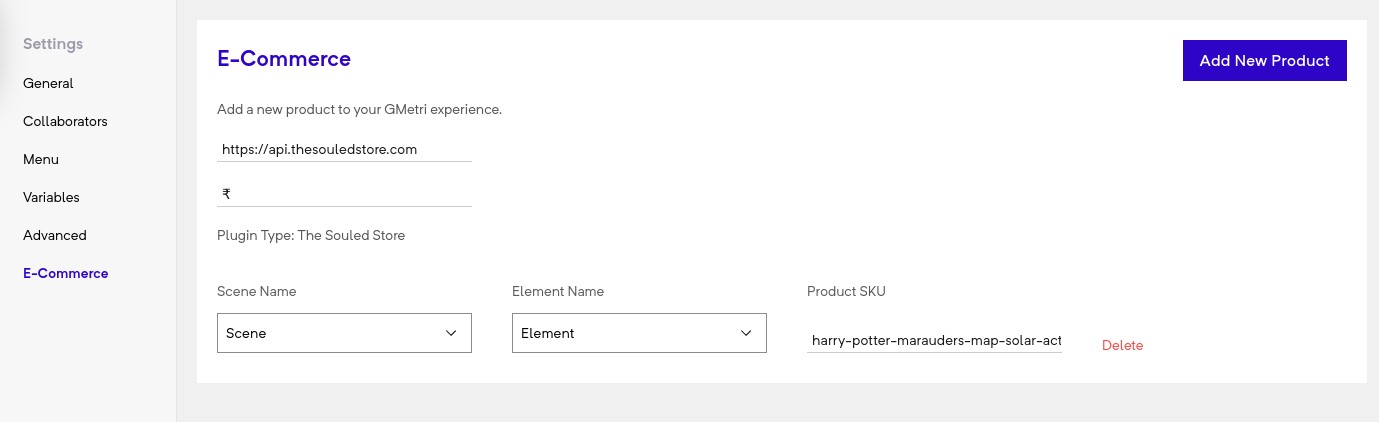Open the Scene Name combo box
Screen dimensions: 1379x422
pyautogui.click(x=330, y=333)
